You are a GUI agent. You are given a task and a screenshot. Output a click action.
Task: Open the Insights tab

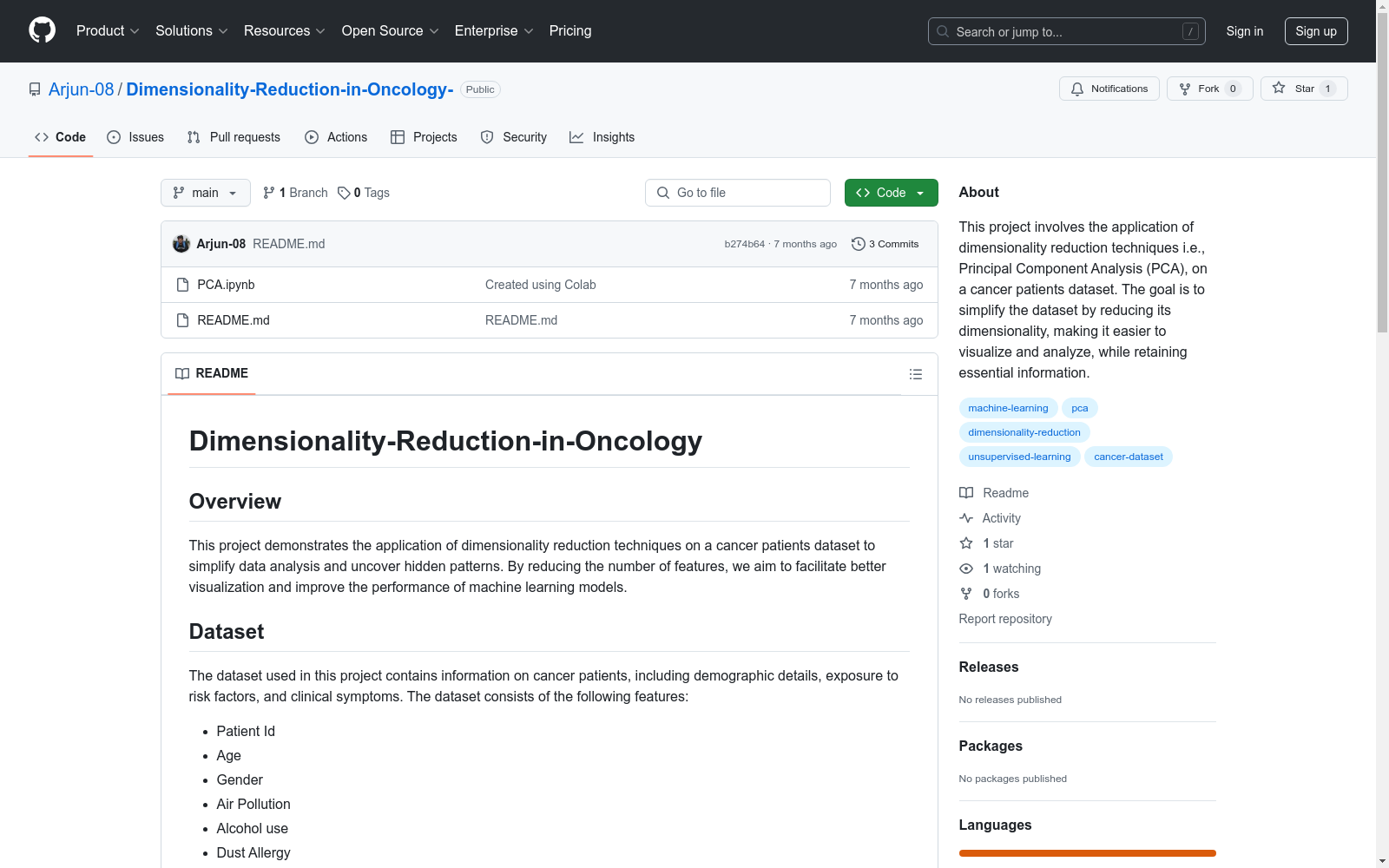(602, 137)
